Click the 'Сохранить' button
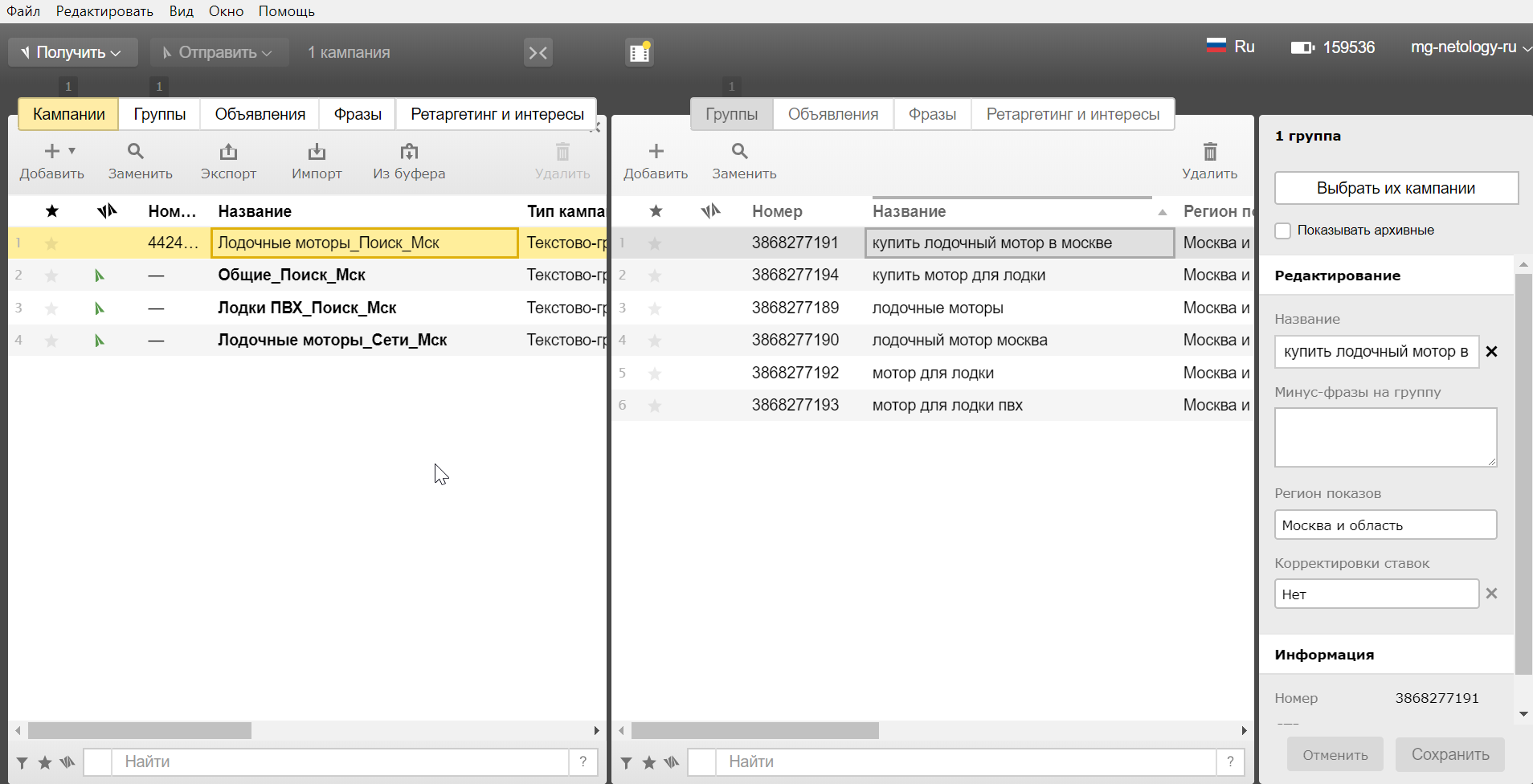Screen dimensions: 1533x784 point(1449,754)
